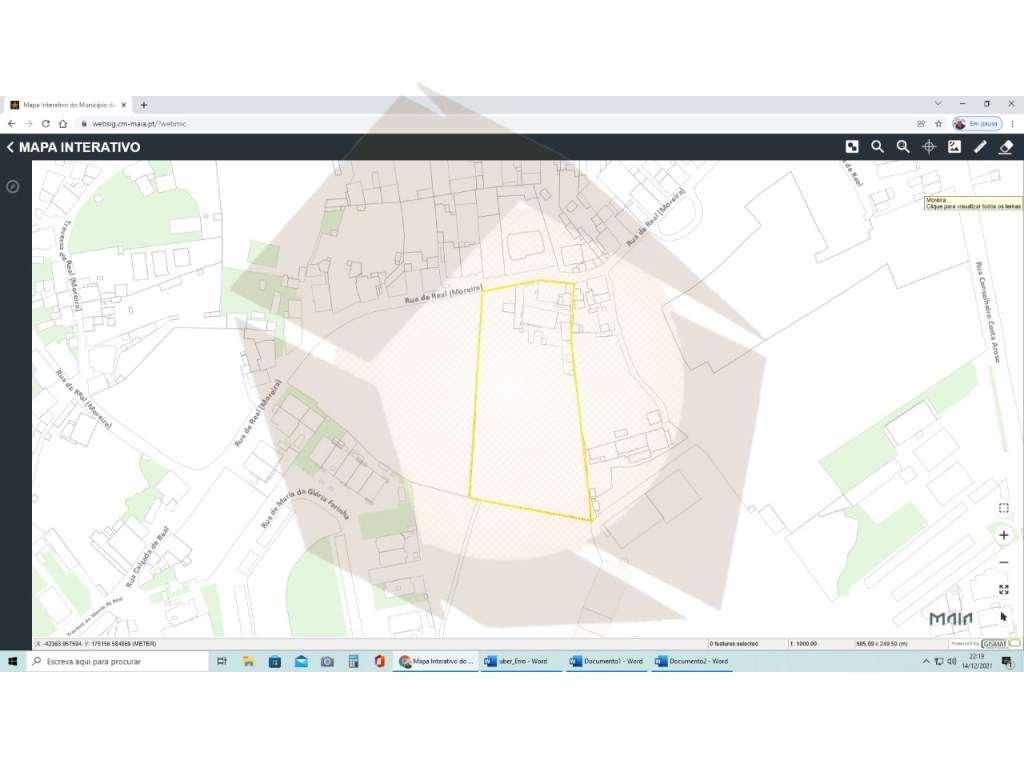Activate the rectangular selection tool on map

click(x=1004, y=508)
